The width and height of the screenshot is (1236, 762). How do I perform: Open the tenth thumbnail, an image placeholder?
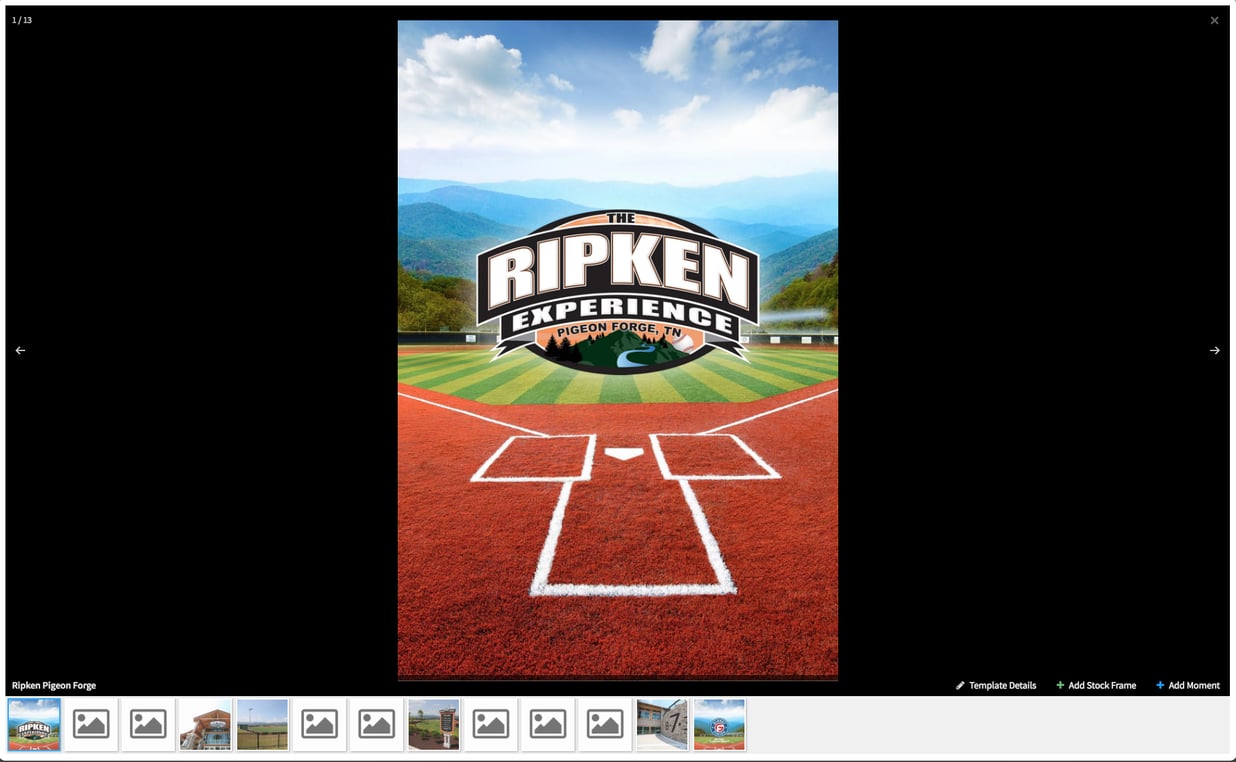click(x=548, y=724)
